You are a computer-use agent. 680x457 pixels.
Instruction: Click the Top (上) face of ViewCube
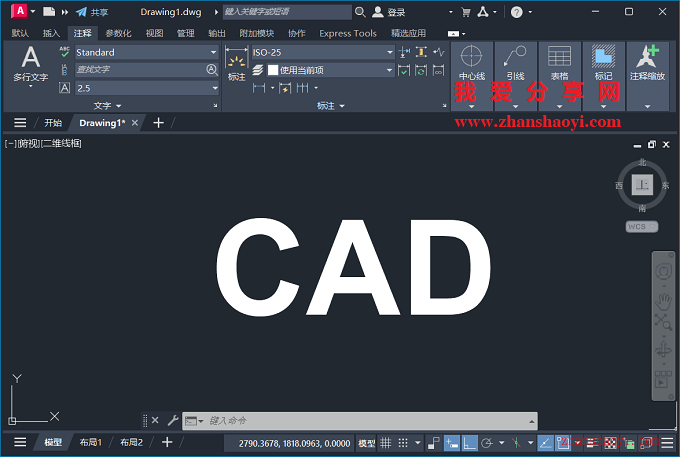(642, 185)
